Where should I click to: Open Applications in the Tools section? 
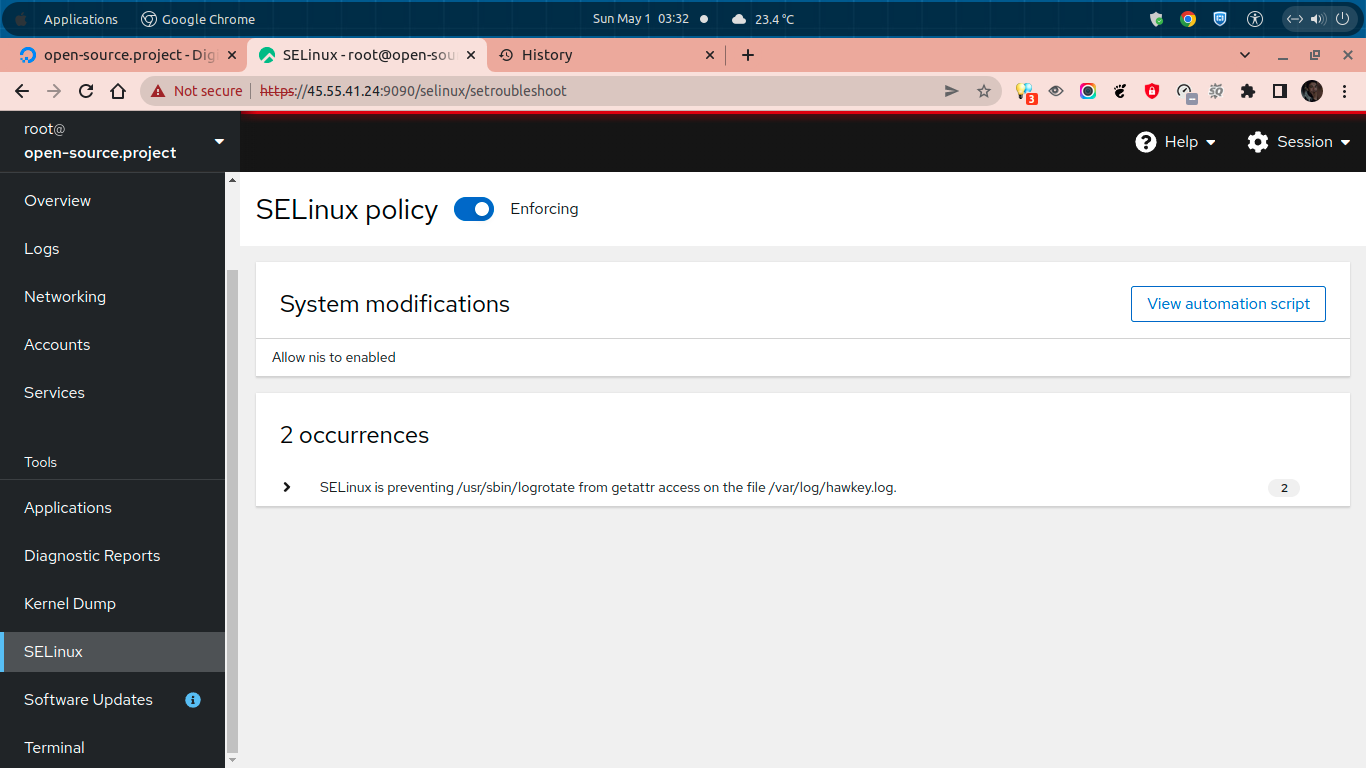pos(112,508)
